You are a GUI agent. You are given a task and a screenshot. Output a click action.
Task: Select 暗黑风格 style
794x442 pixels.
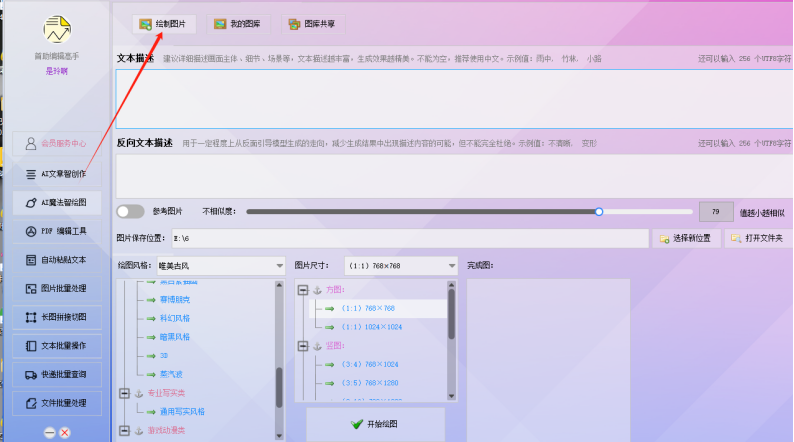175,337
